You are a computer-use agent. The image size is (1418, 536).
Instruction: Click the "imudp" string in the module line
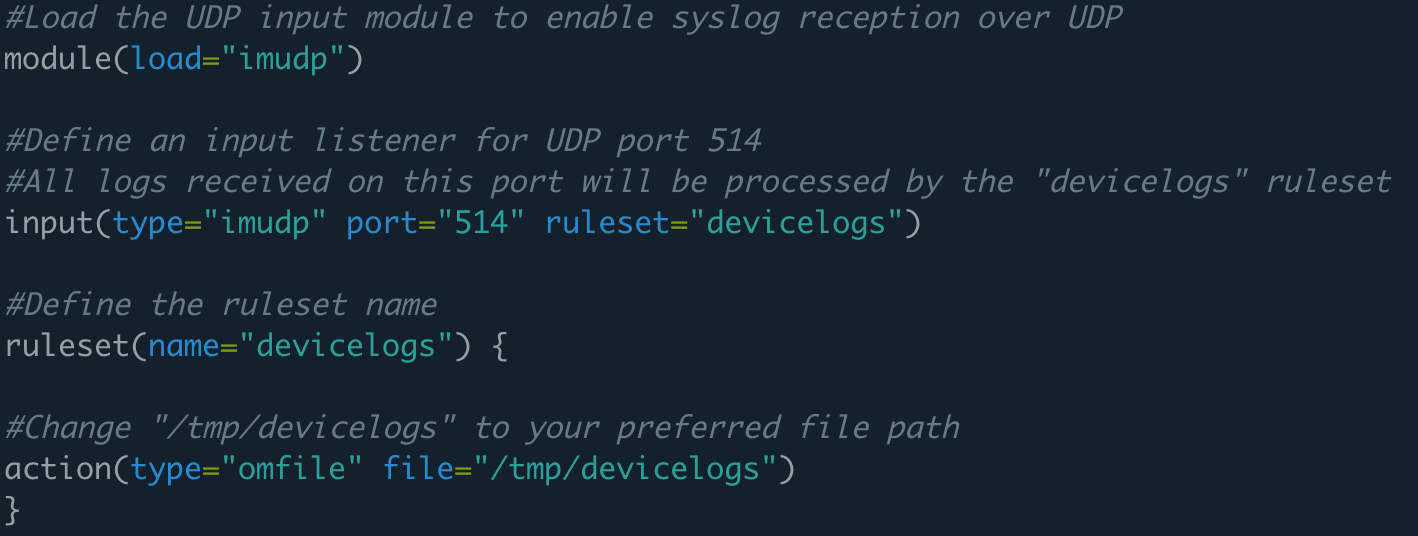pyautogui.click(x=285, y=59)
